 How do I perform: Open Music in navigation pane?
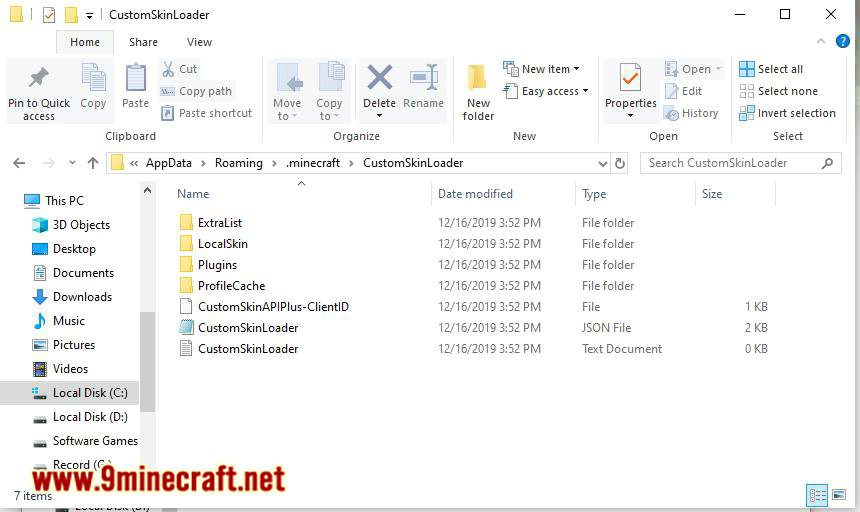[69, 321]
